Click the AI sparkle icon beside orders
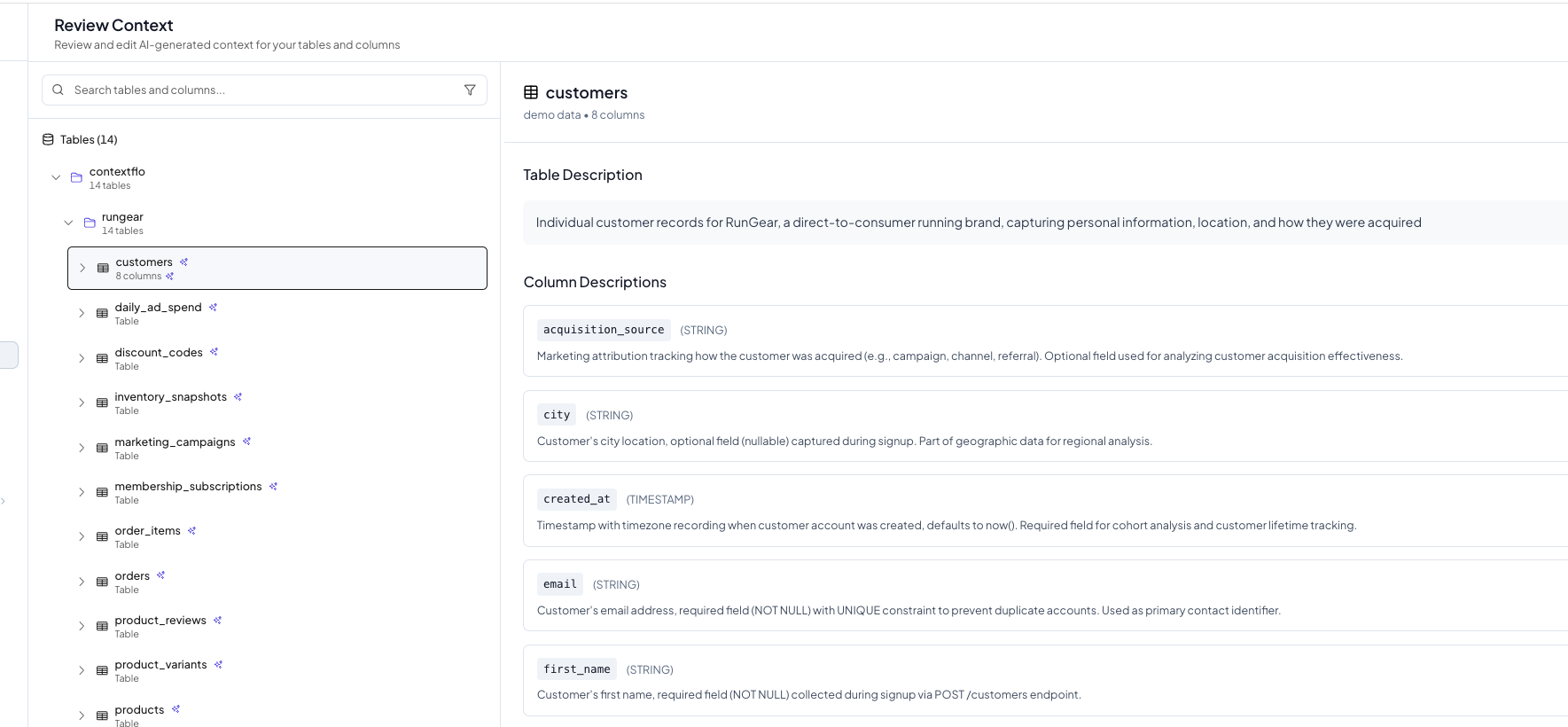This screenshot has height=727, width=1568. pos(160,575)
